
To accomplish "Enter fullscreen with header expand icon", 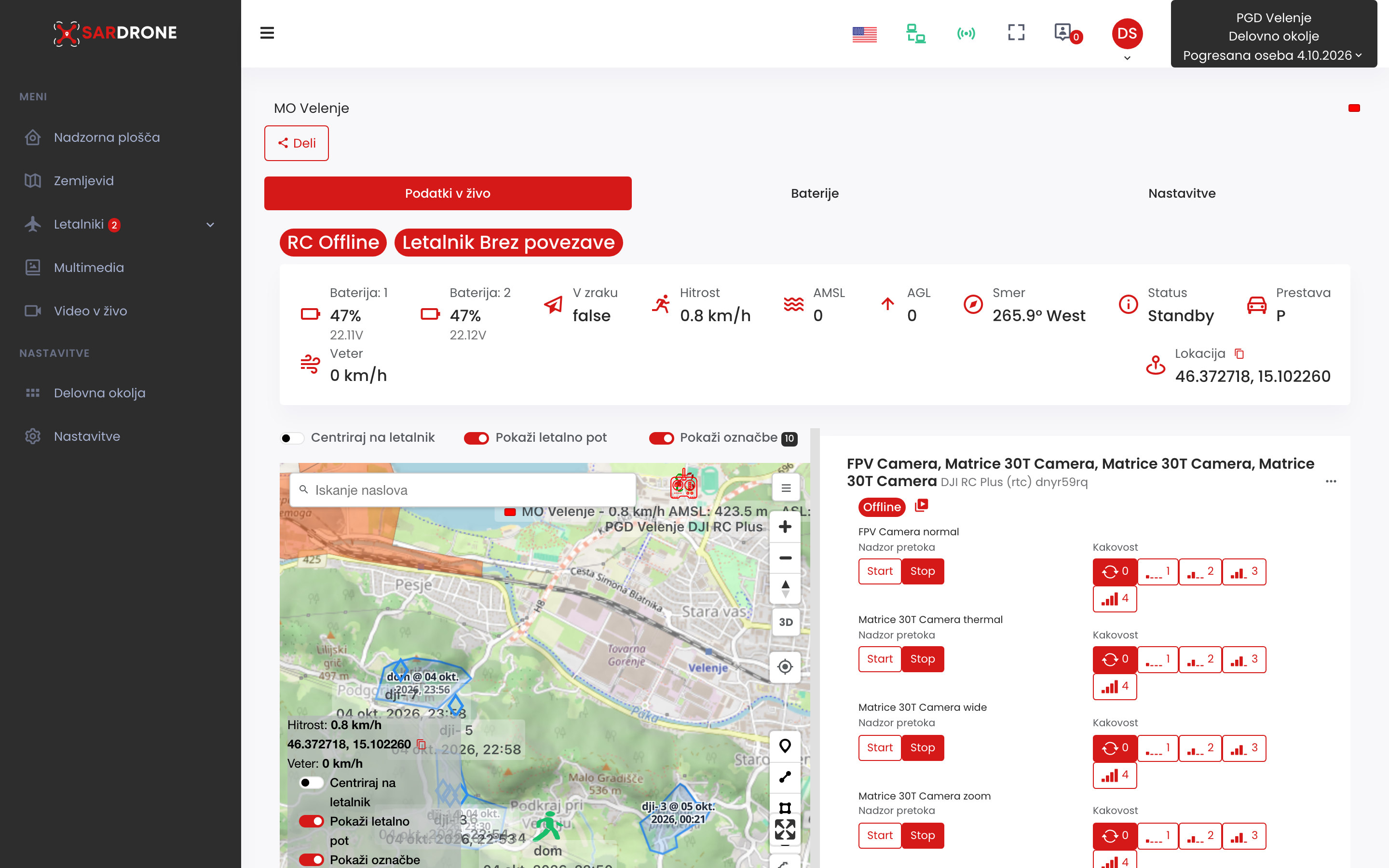I will click(x=1016, y=32).
